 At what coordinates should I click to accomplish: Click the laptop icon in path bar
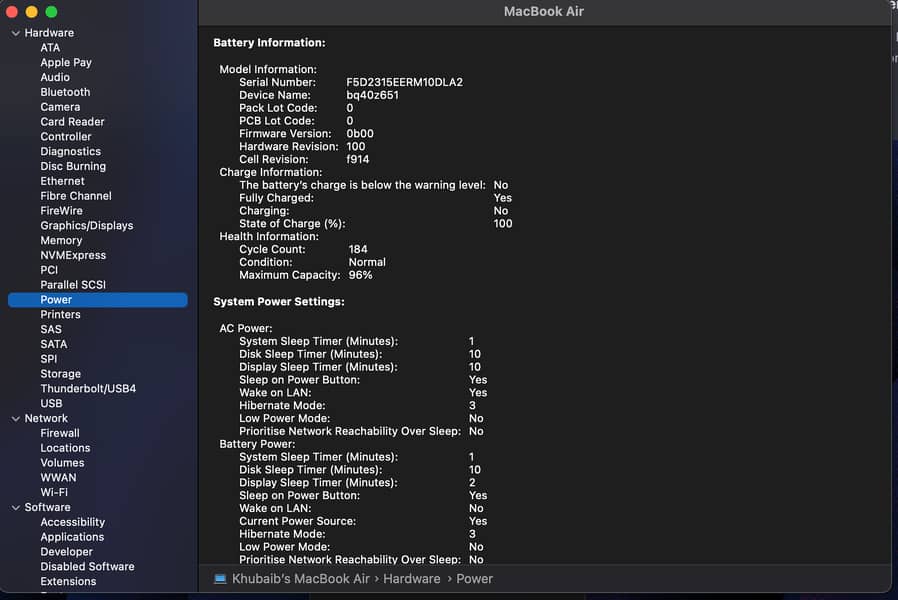click(x=220, y=579)
